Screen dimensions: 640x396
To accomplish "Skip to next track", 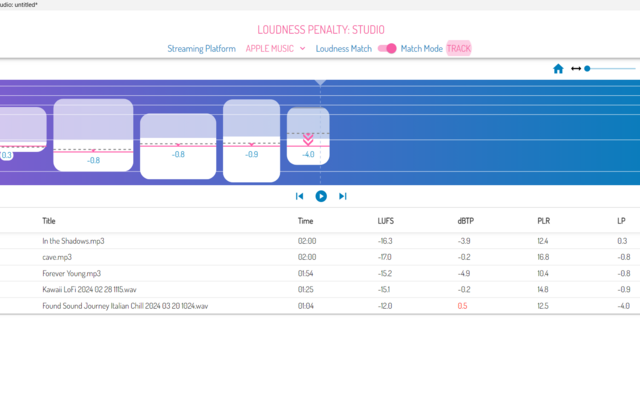I will [343, 196].
